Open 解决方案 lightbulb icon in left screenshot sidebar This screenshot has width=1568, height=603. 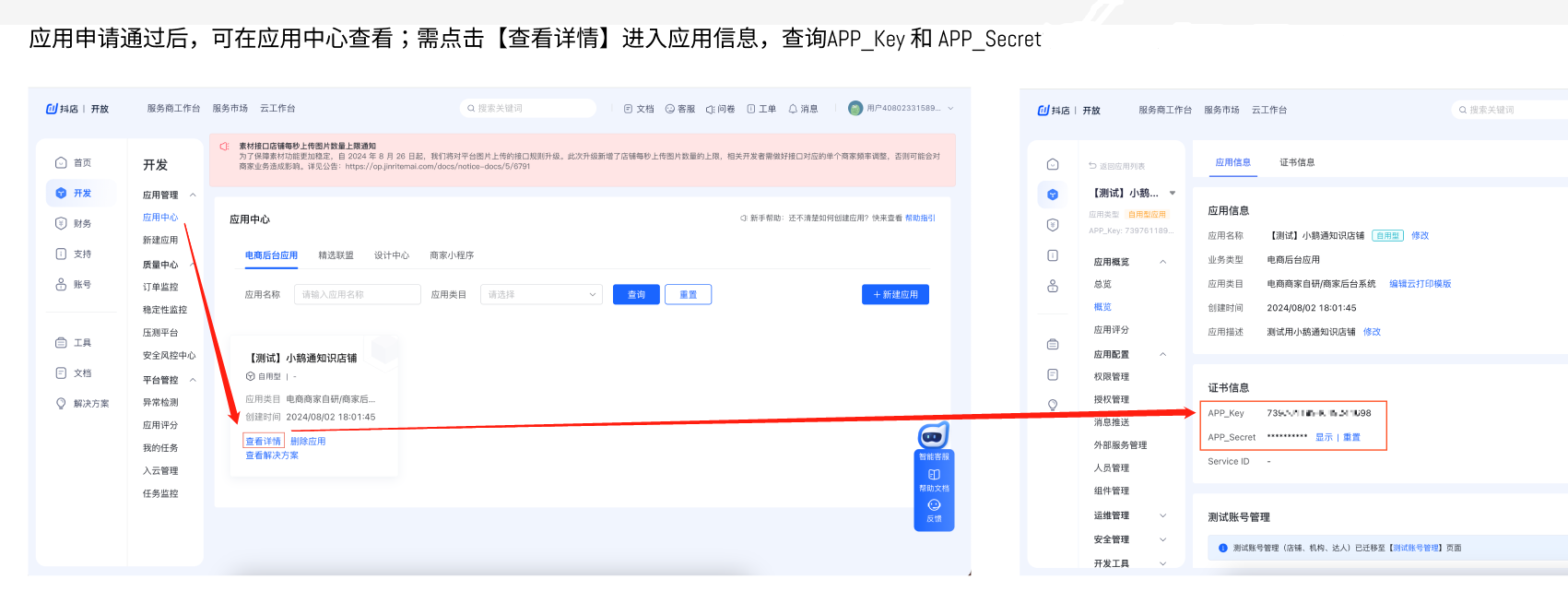(61, 403)
